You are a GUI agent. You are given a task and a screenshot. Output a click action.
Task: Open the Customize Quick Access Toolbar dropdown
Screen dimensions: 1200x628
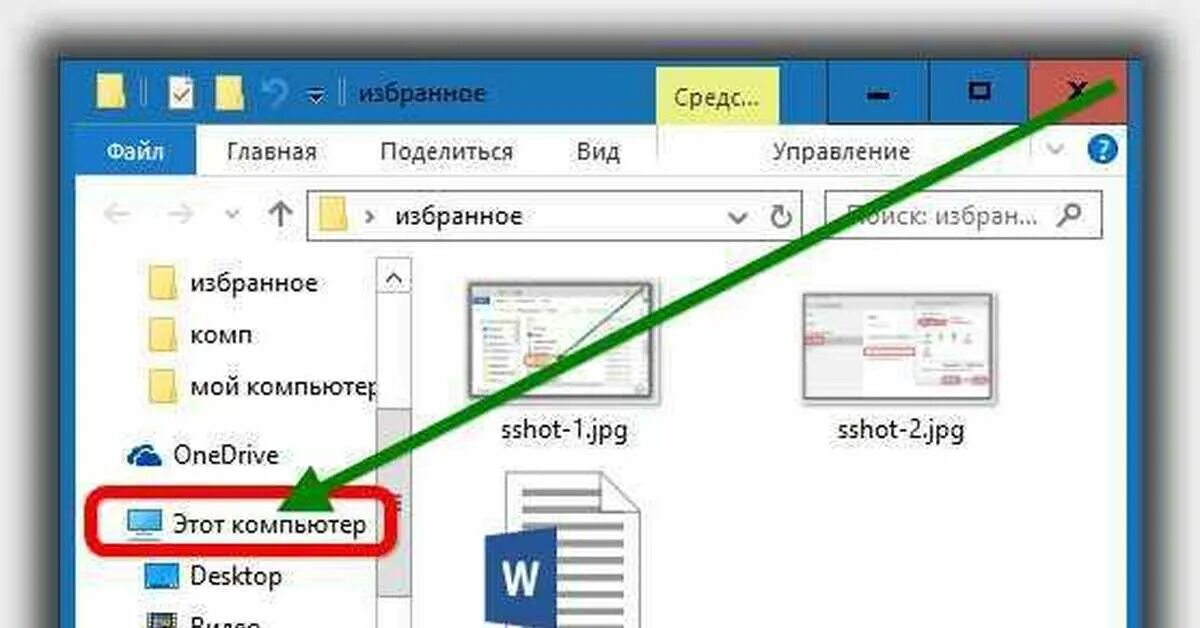click(x=316, y=95)
